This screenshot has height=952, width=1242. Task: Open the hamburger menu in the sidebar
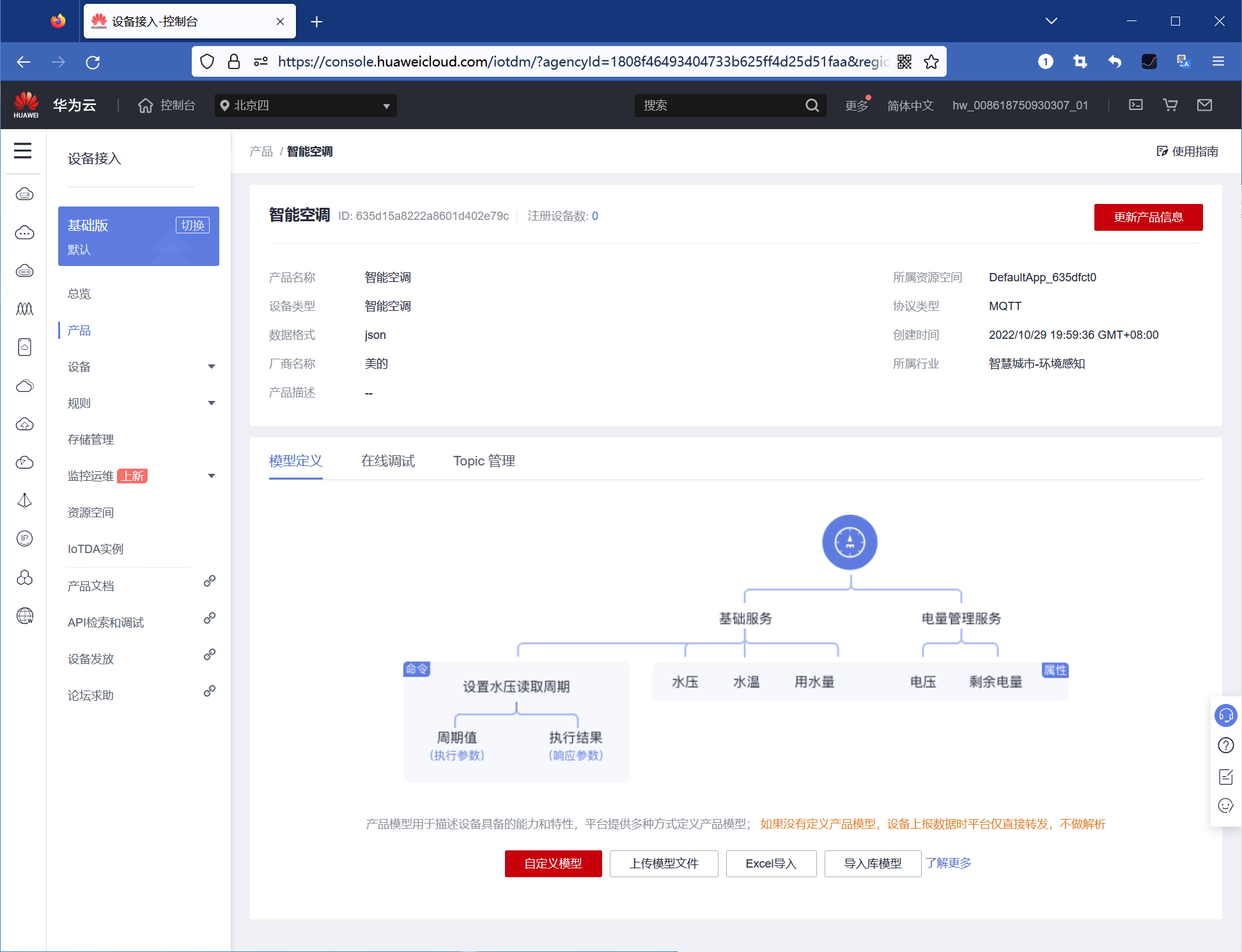tap(23, 151)
